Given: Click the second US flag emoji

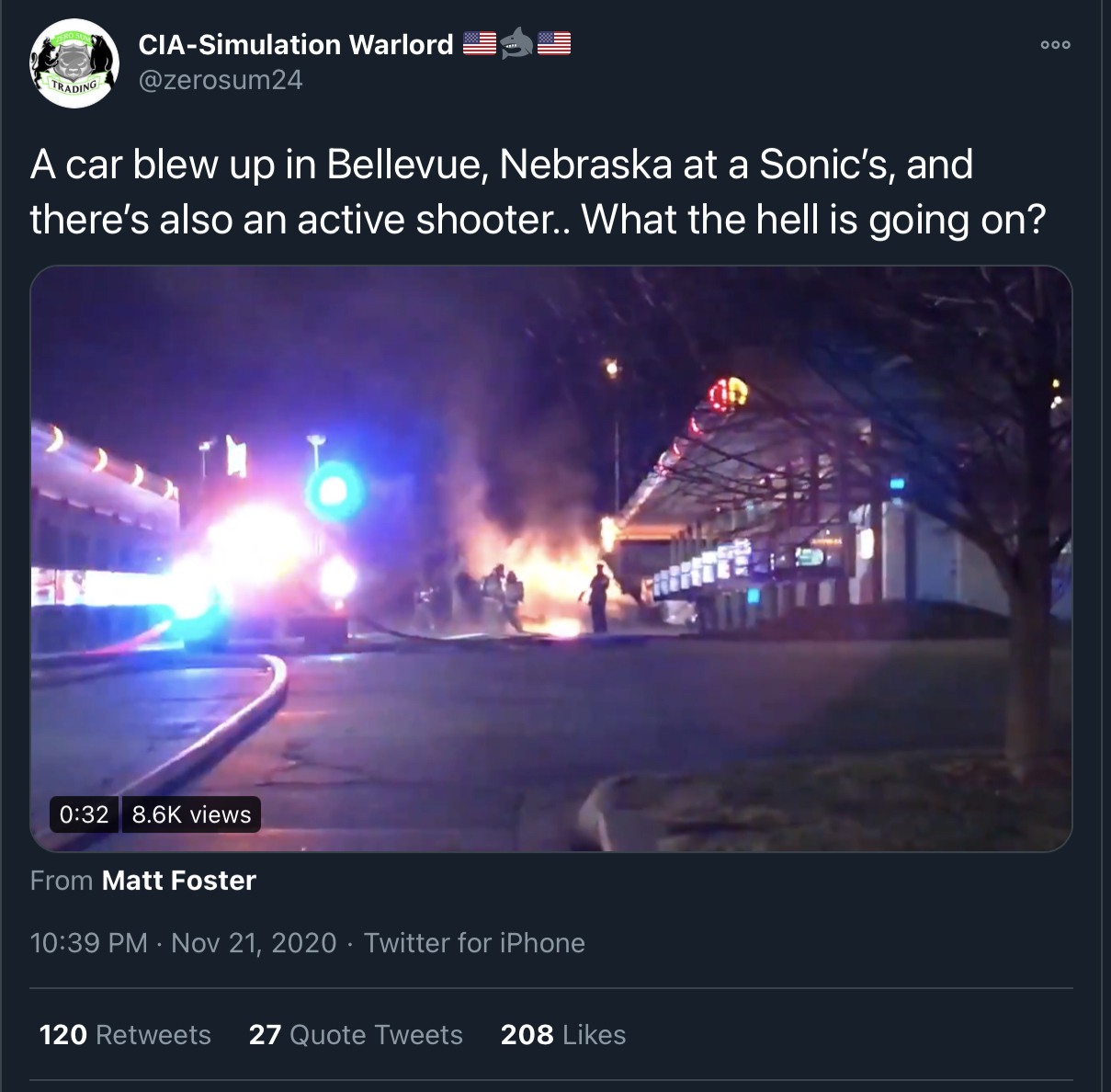Looking at the screenshot, I should pos(554,43).
